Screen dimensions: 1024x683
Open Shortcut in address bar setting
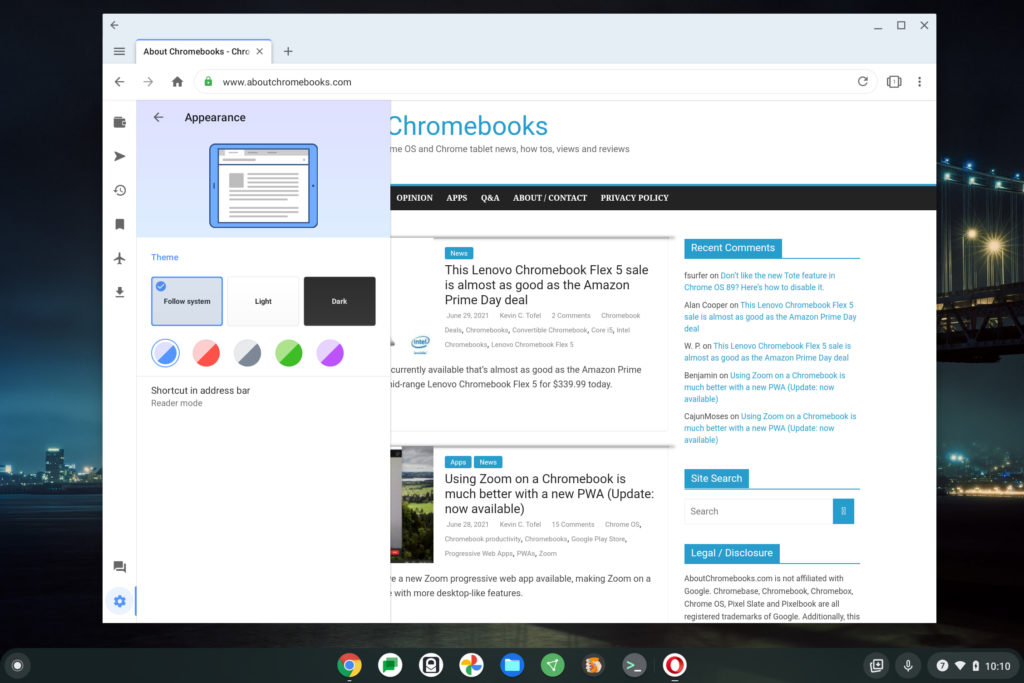pyautogui.click(x=263, y=396)
